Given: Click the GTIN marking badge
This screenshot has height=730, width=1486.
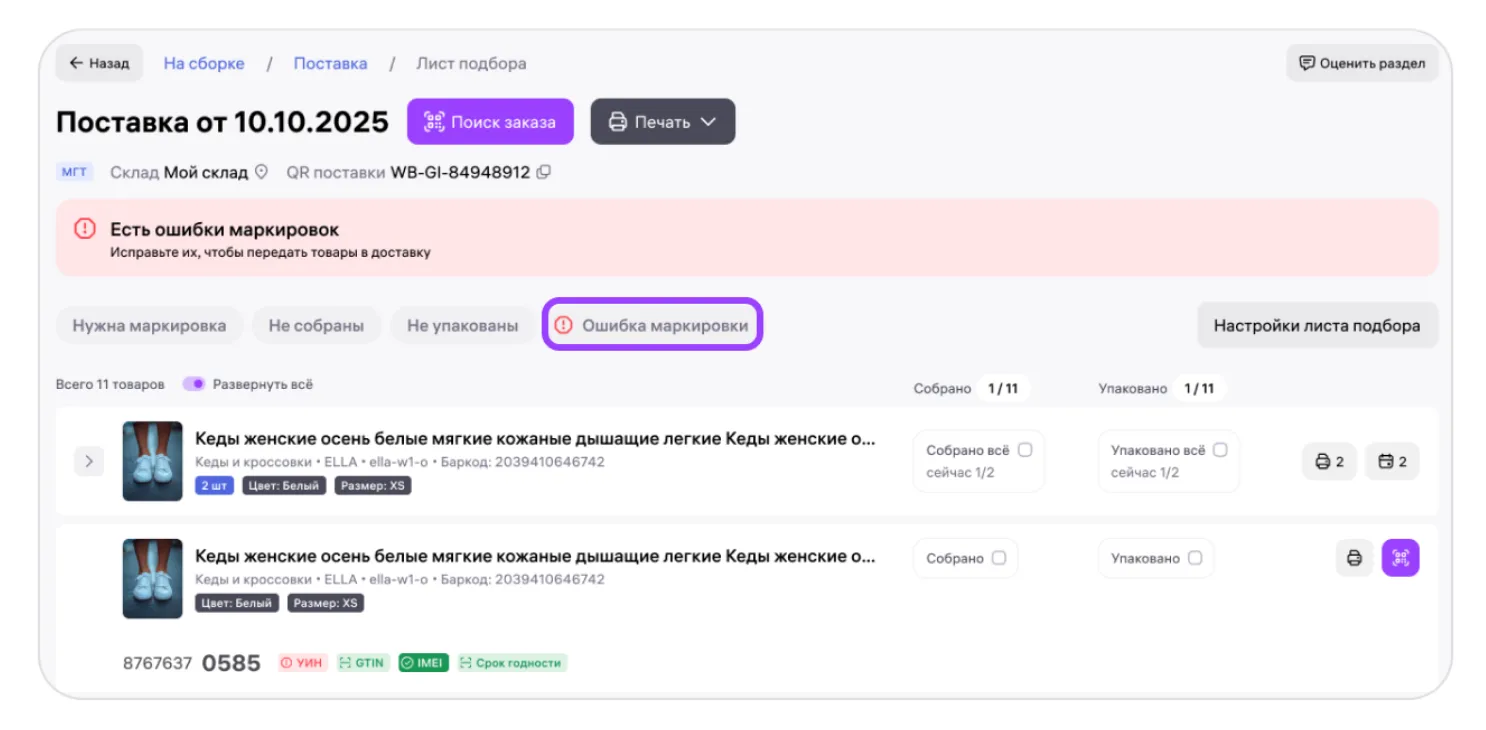Looking at the screenshot, I should click(362, 662).
